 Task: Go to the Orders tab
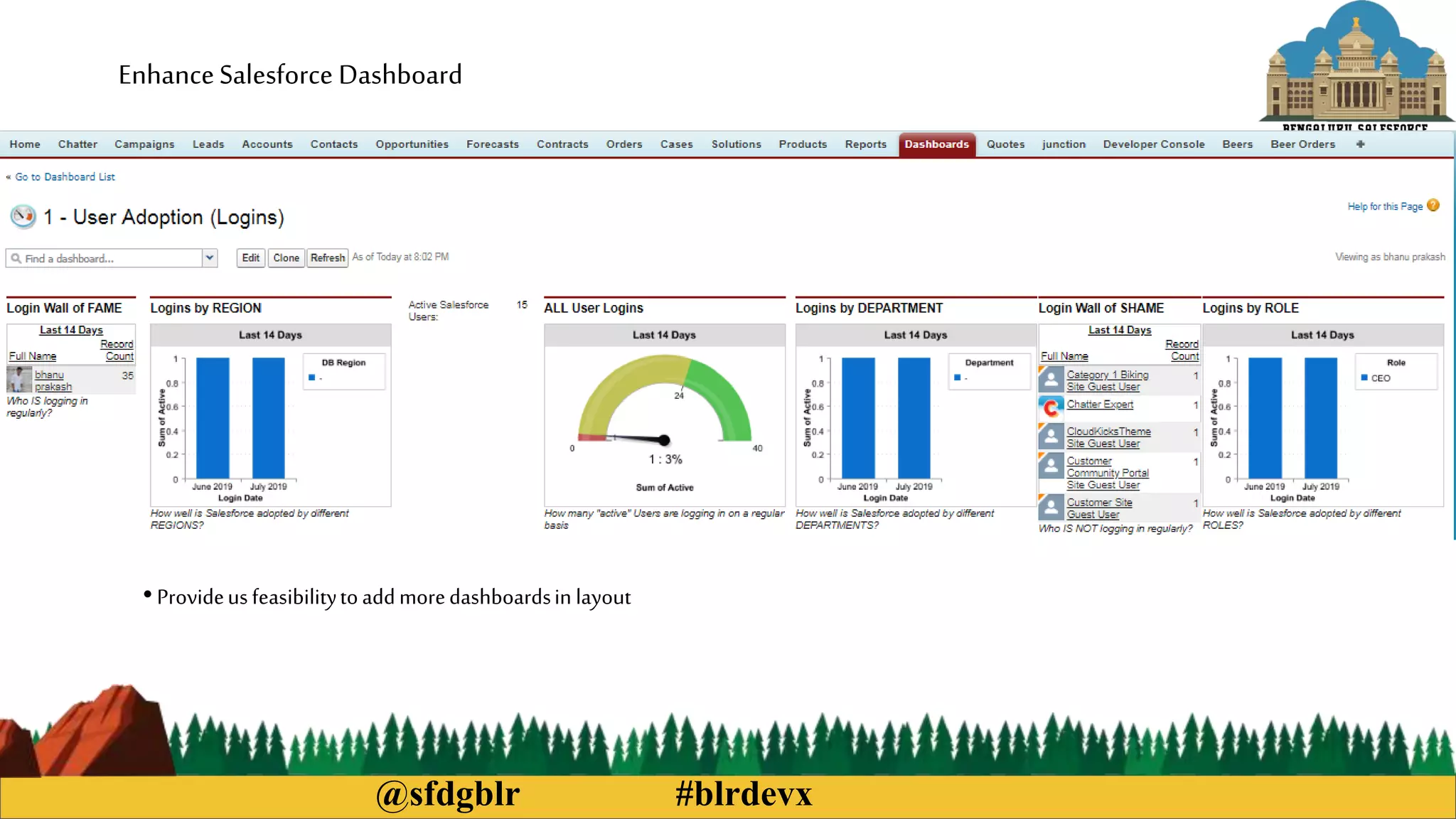tap(624, 144)
